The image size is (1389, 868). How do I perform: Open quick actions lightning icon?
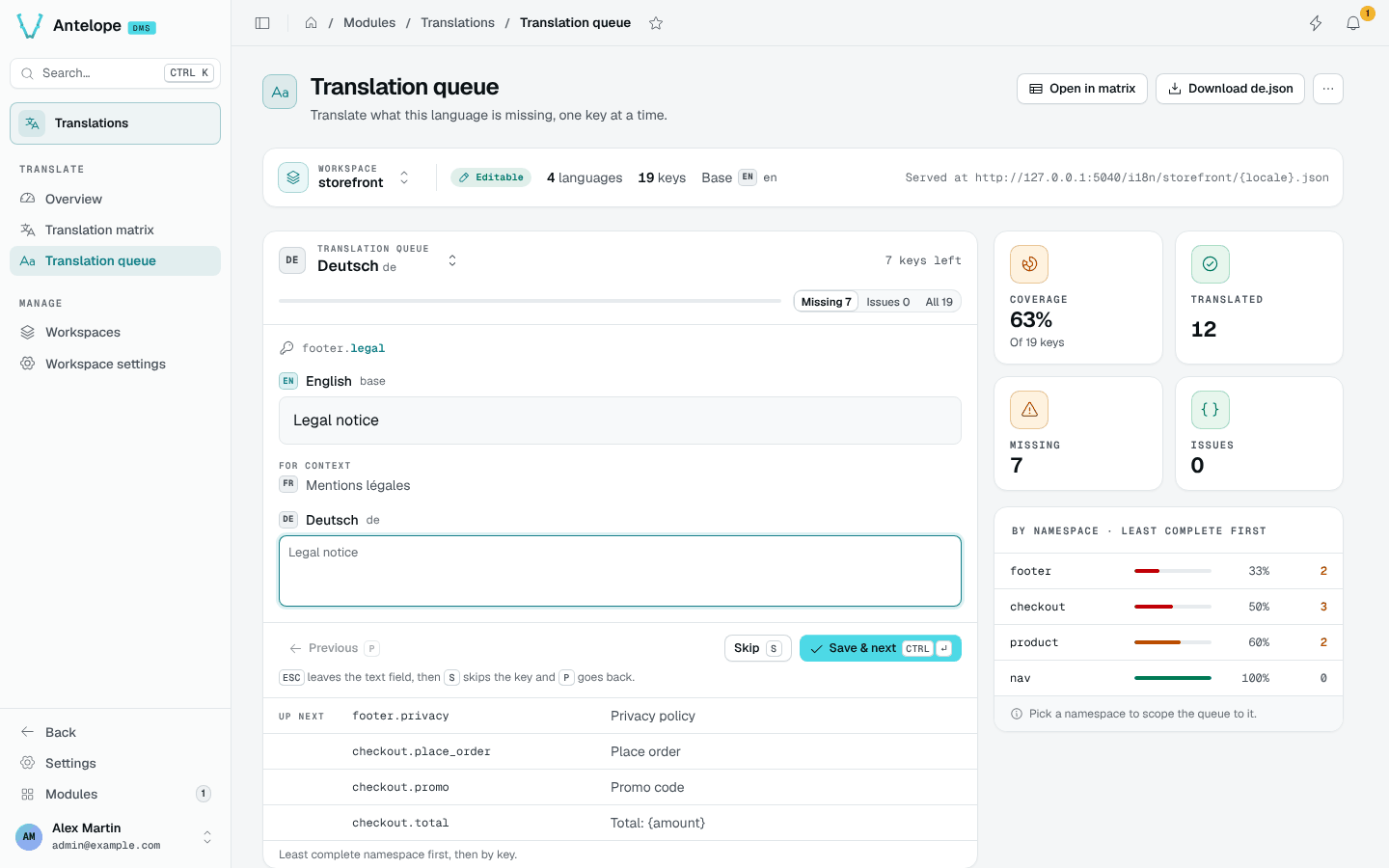tap(1316, 23)
